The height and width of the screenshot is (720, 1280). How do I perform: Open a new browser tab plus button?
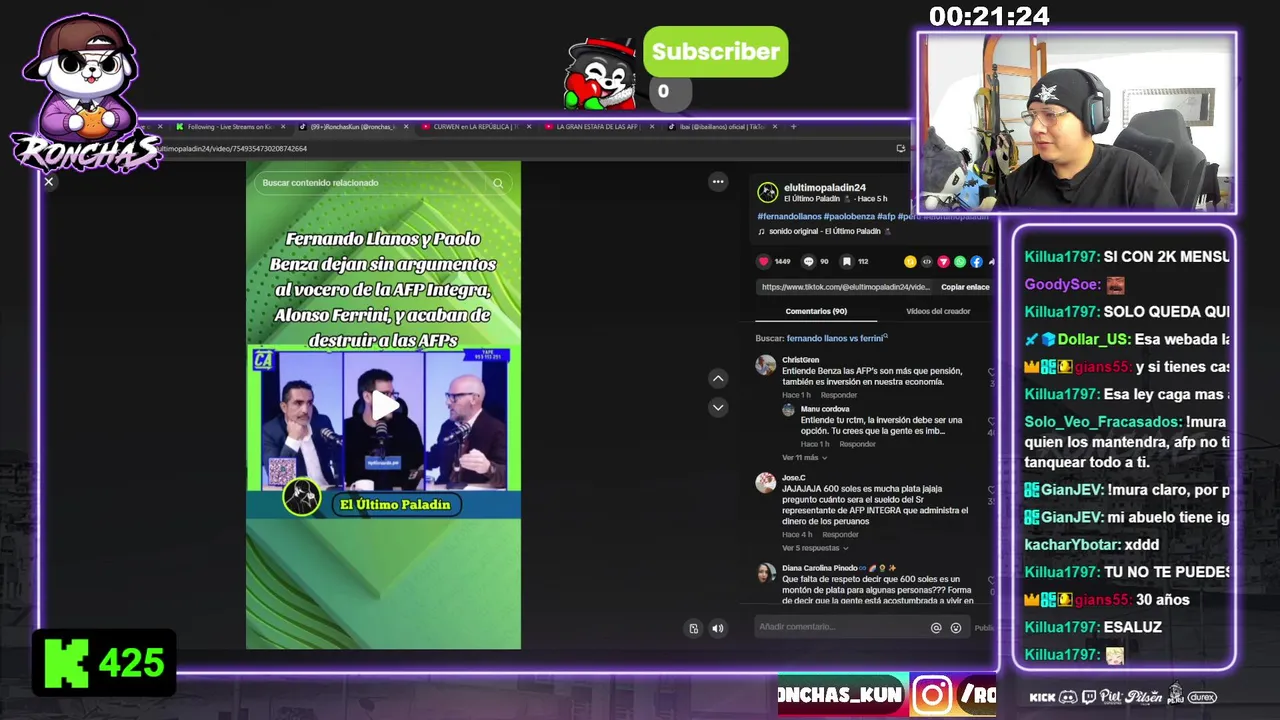click(793, 127)
